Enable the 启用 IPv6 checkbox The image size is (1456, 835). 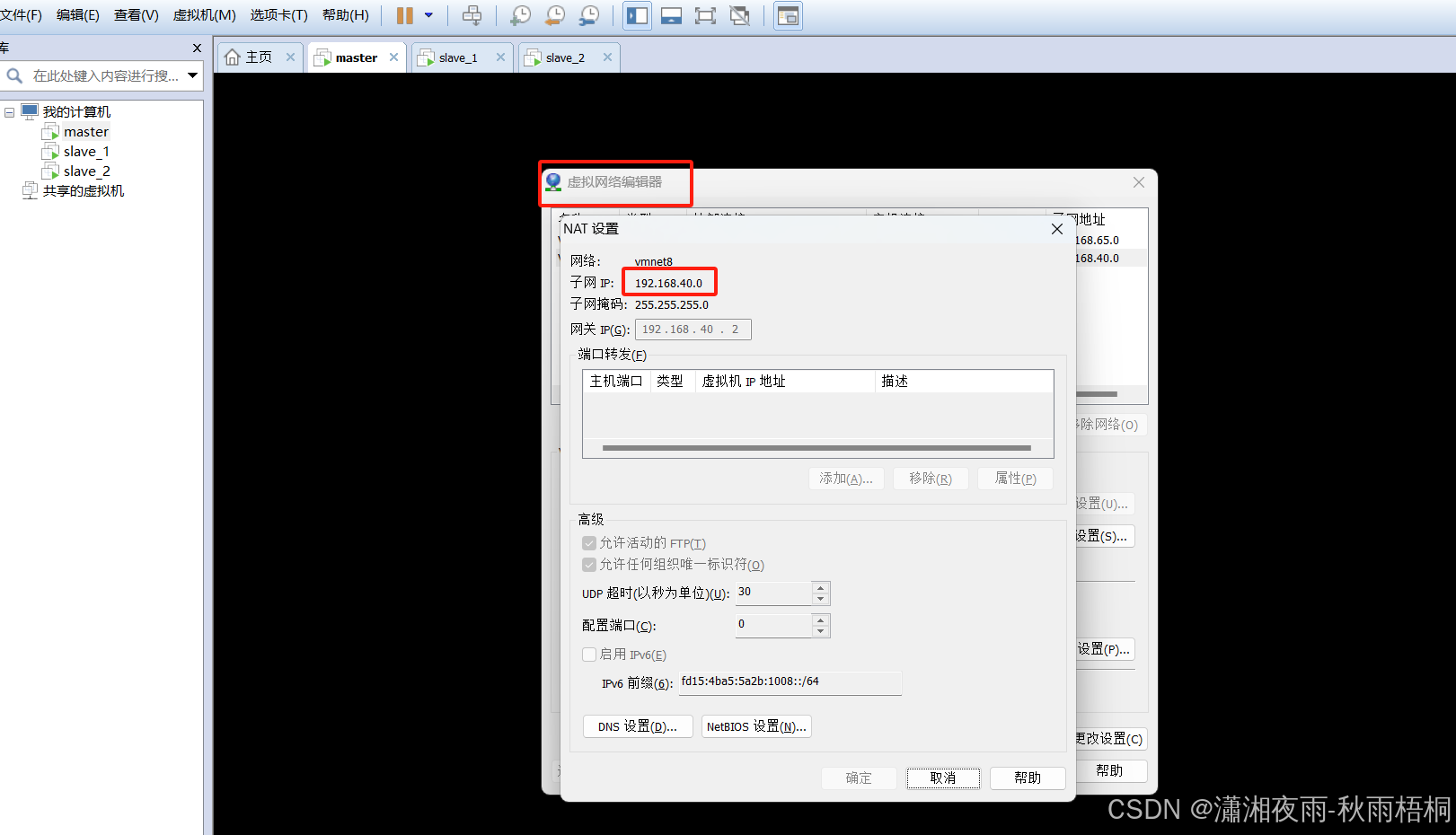click(x=589, y=655)
